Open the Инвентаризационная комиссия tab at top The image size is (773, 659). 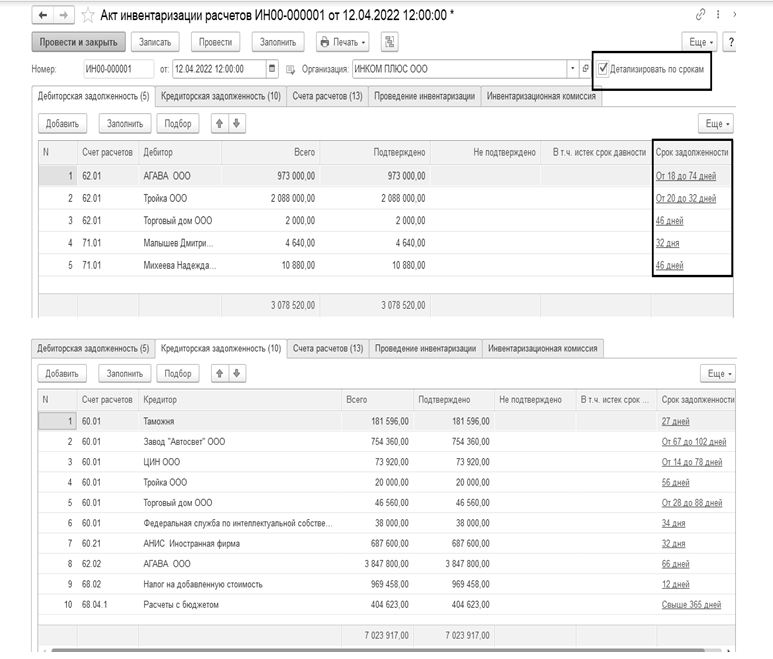coord(543,97)
